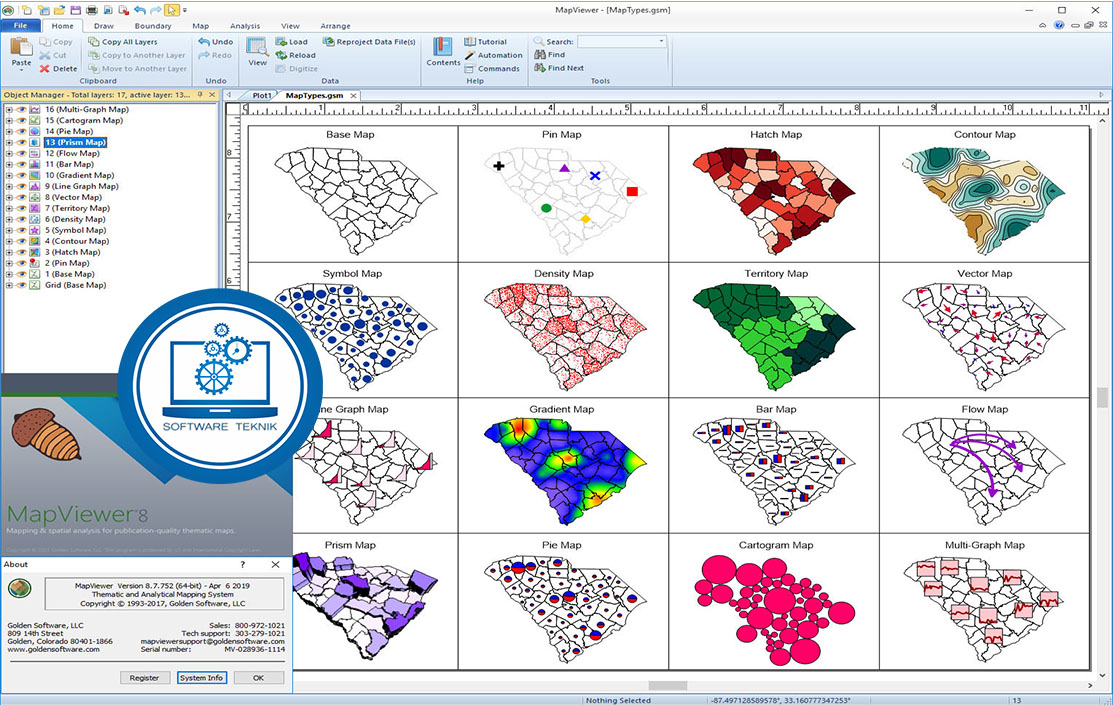Click the vertical scrollbar thumb of plot
Image resolution: width=1113 pixels, height=705 pixels.
pyautogui.click(x=1102, y=397)
